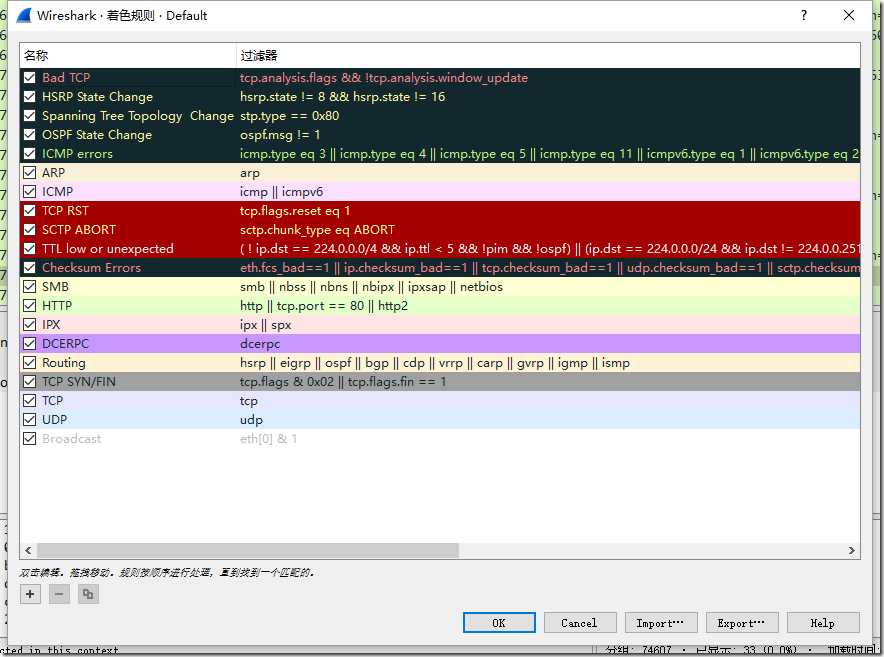Screen dimensions: 884x657
Task: Click the filter 'arp'
Action: [250, 174]
